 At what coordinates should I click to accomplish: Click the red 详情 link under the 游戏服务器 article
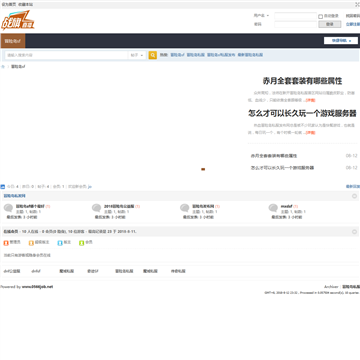pos(311,133)
